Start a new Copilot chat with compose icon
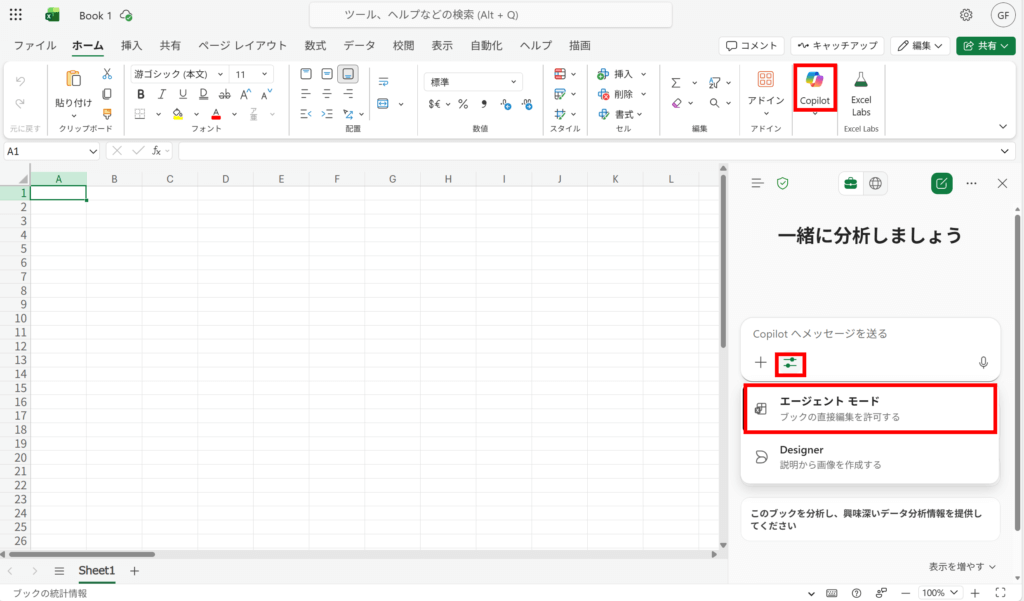The height and width of the screenshot is (601, 1024). (x=941, y=183)
